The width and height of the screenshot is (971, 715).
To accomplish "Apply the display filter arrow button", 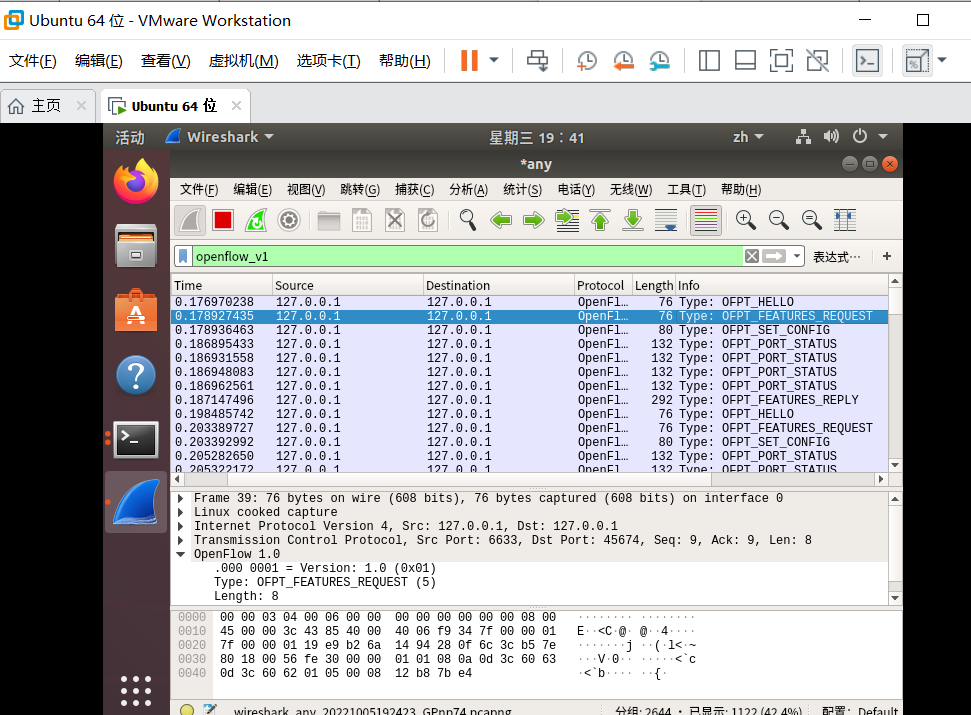I will click(774, 256).
